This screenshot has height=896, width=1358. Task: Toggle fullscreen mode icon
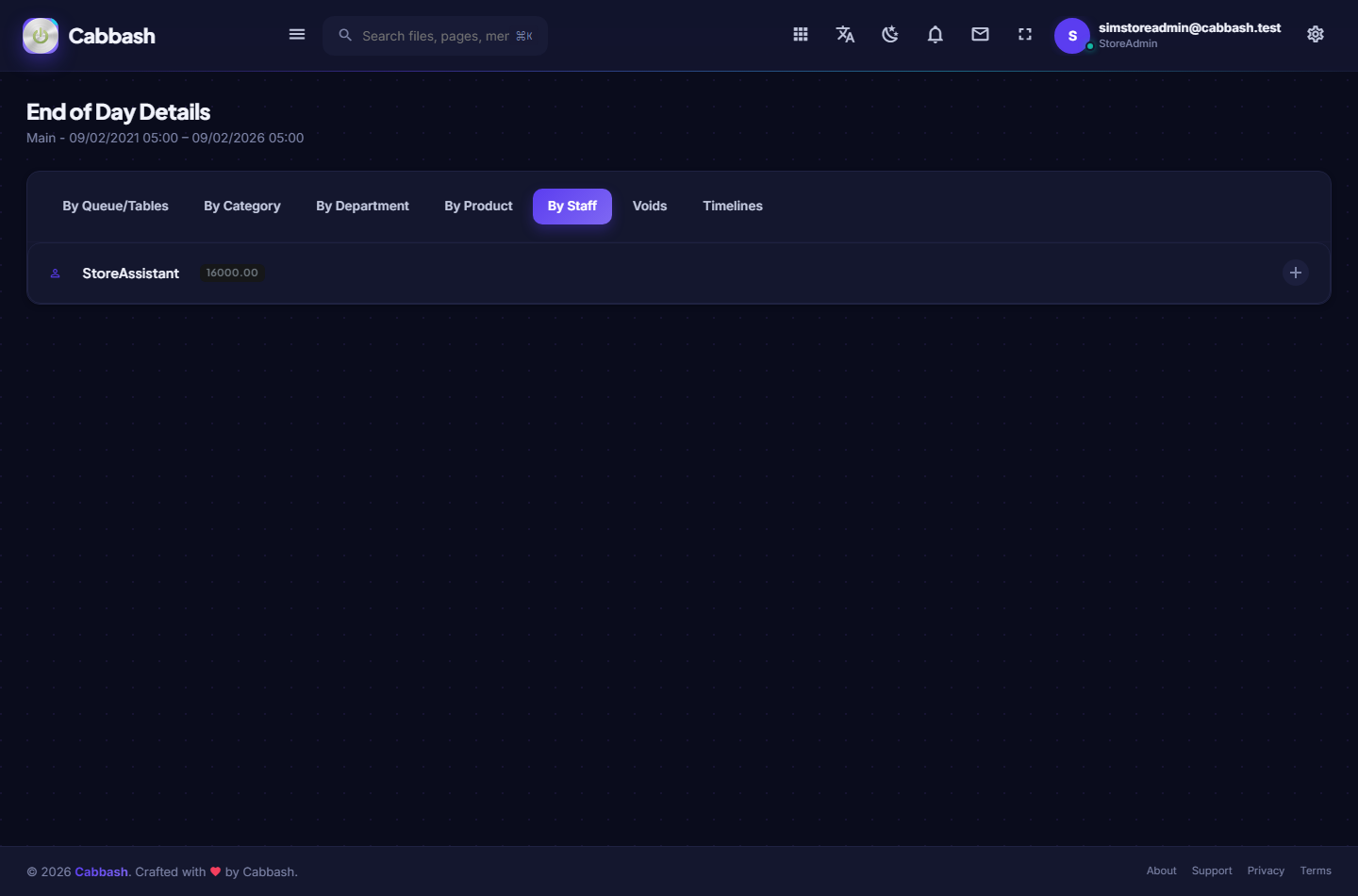point(1025,35)
